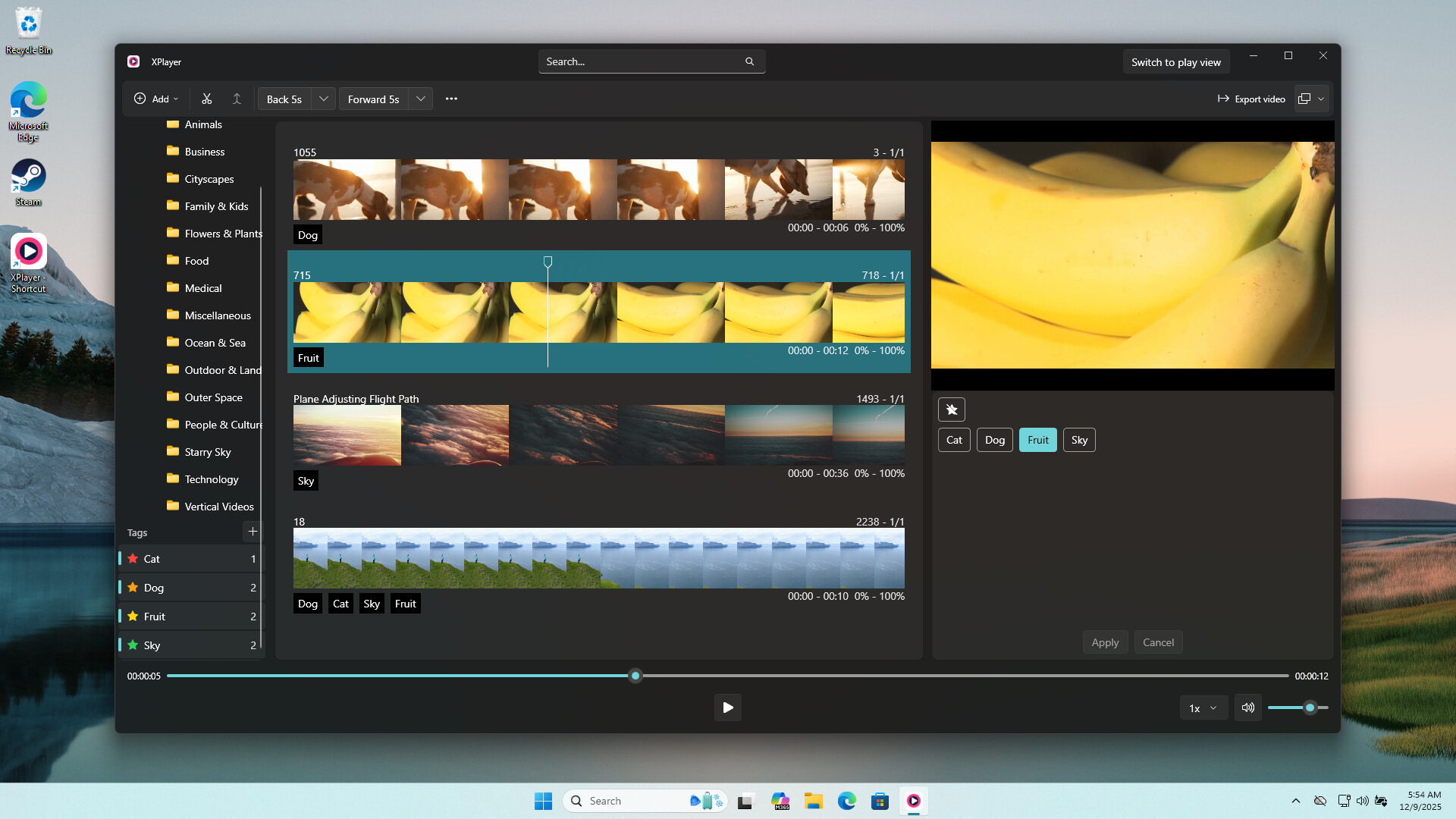Click the star tag icon above tags

tap(951, 409)
